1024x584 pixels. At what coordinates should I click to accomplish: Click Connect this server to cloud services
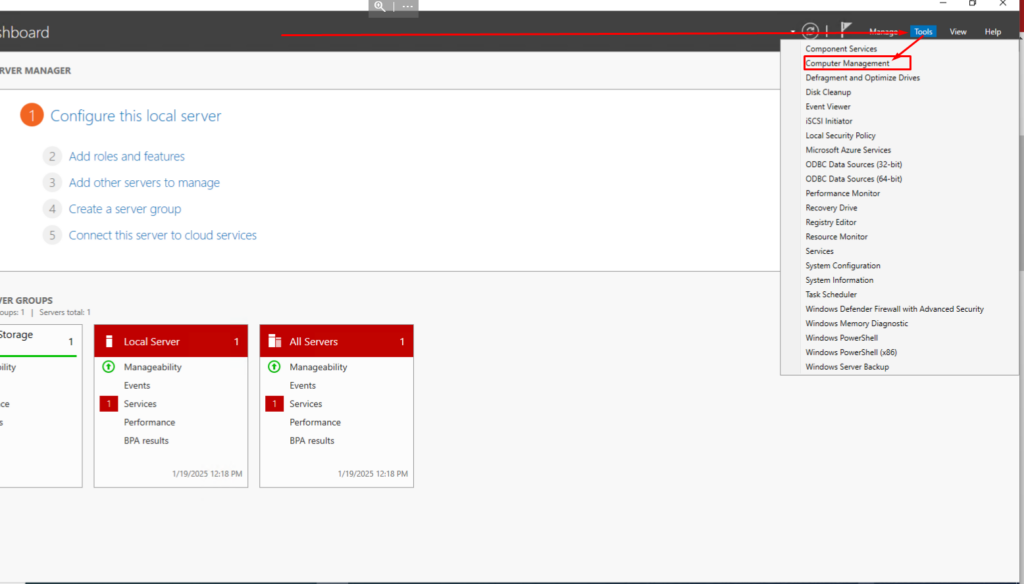coord(162,235)
